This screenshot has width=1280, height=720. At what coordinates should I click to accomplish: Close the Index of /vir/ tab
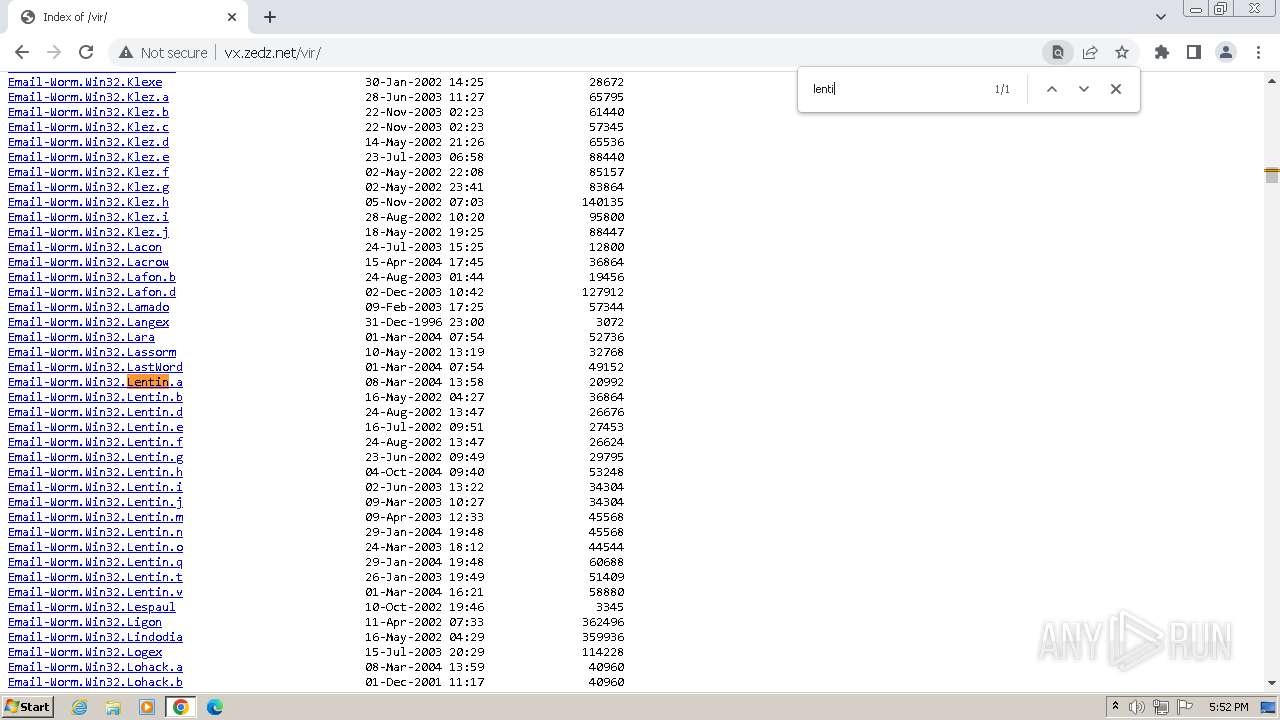(x=232, y=17)
